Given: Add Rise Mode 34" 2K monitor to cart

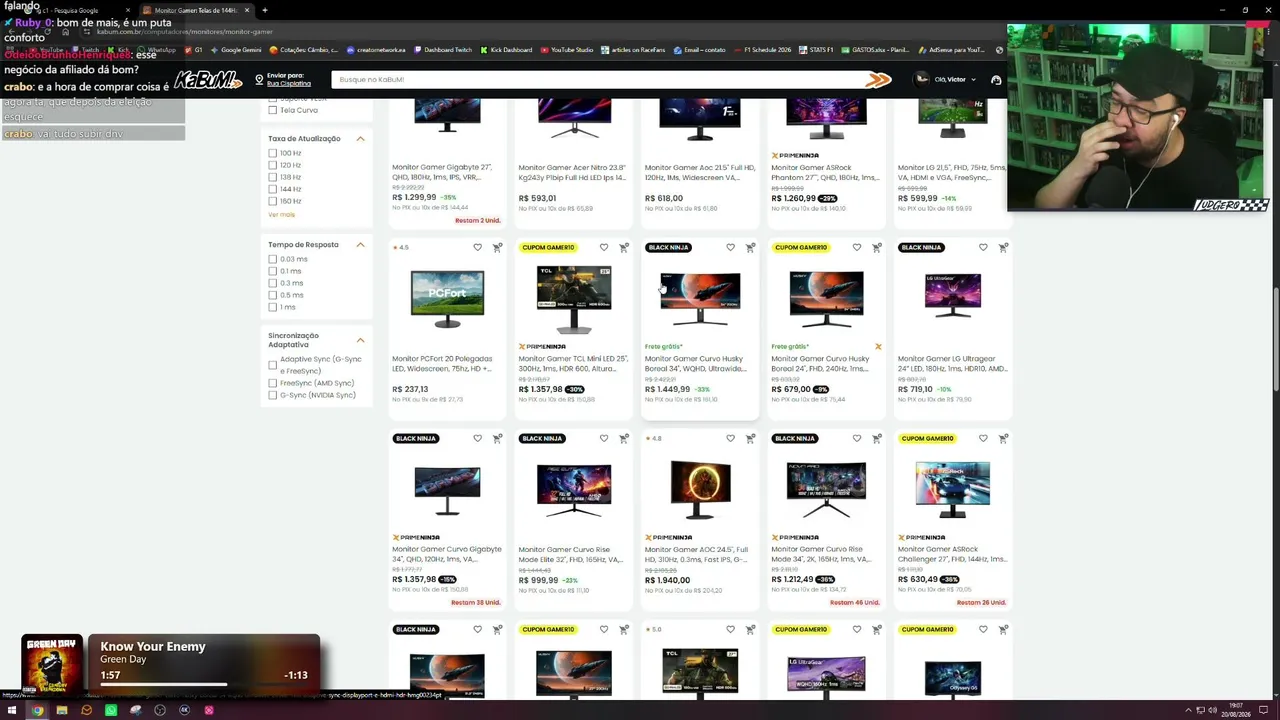Looking at the screenshot, I should coord(877,438).
